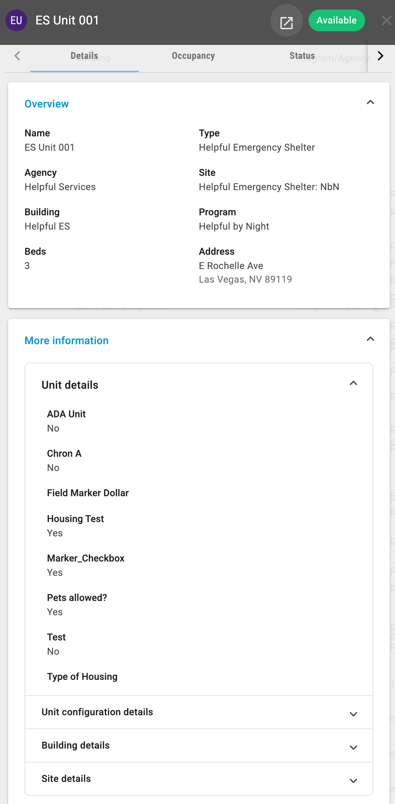This screenshot has height=804, width=395.
Task: Go to previous tabs with left arrow
Action: [x=17, y=56]
